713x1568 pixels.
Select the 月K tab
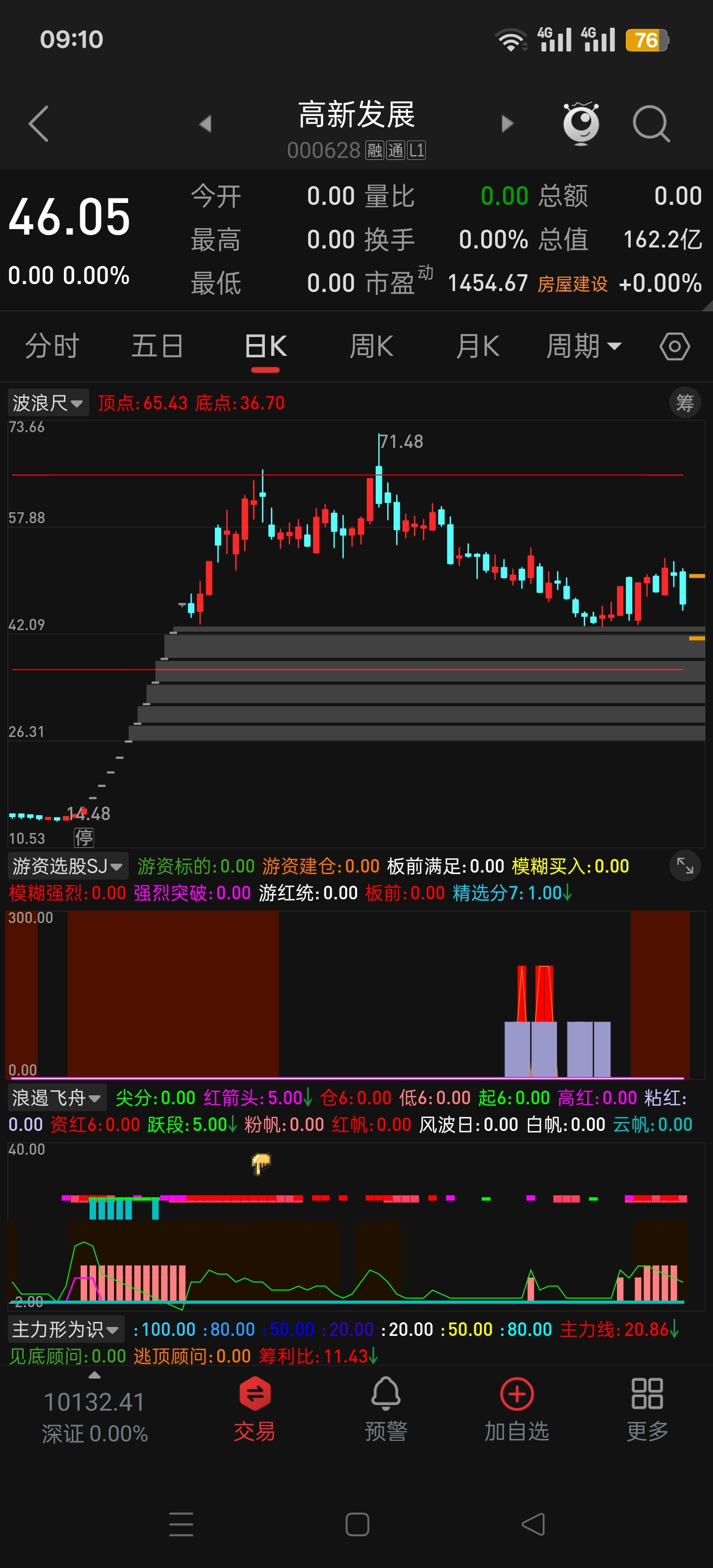(x=477, y=346)
